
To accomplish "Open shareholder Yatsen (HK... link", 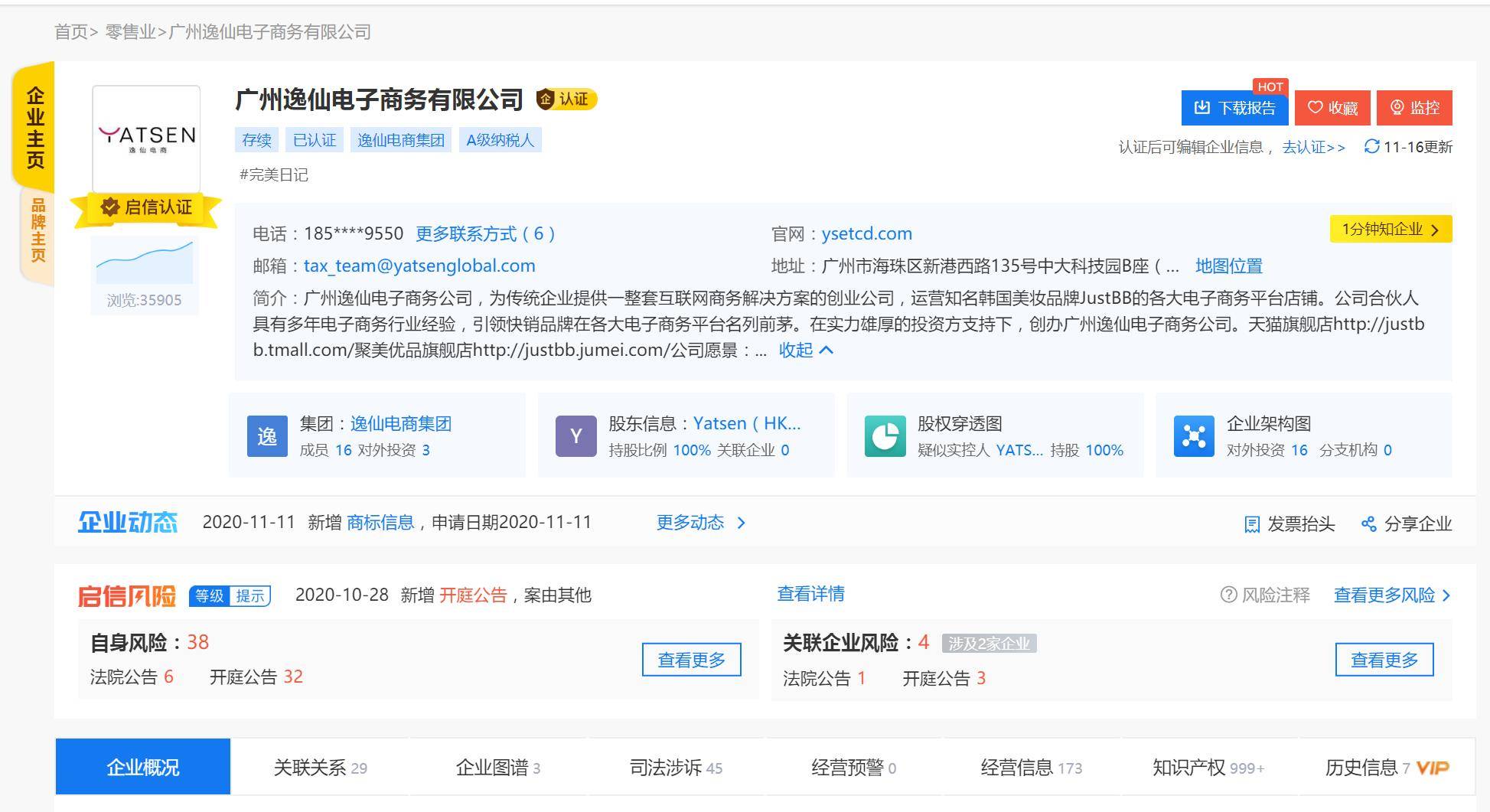I will (747, 423).
